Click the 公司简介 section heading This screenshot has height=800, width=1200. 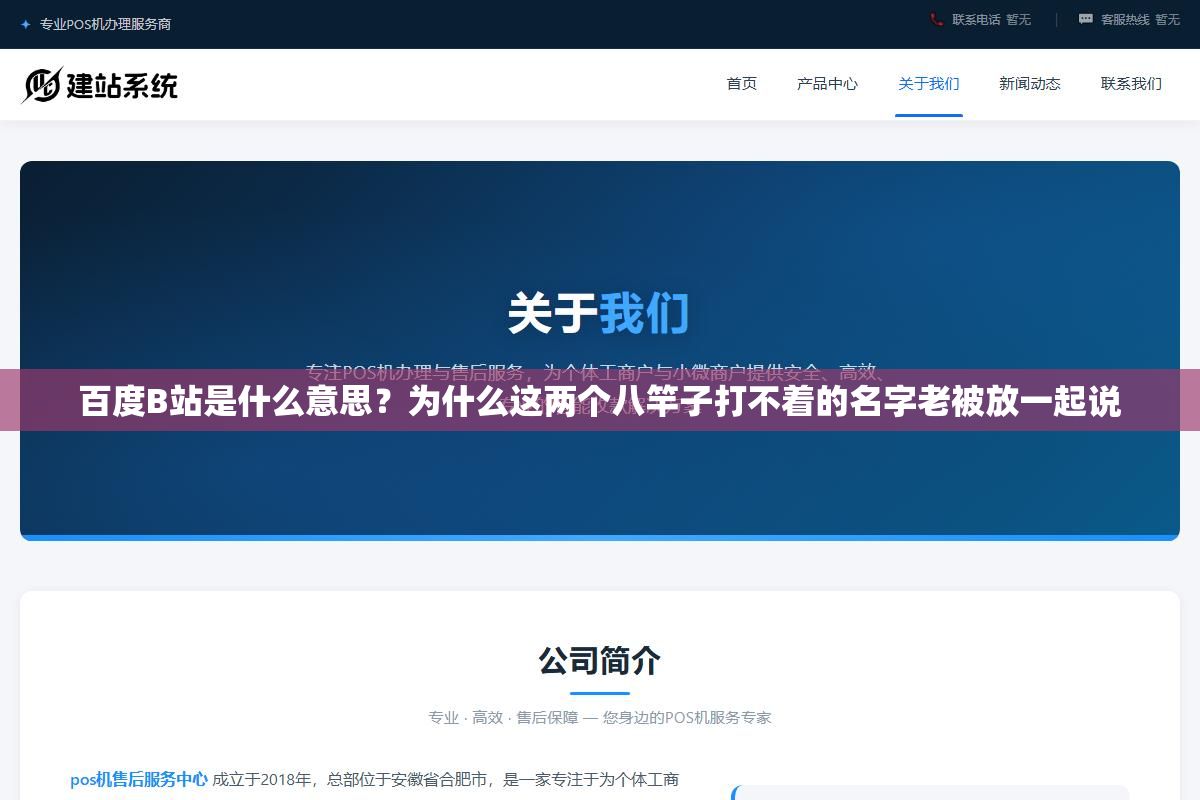click(600, 660)
